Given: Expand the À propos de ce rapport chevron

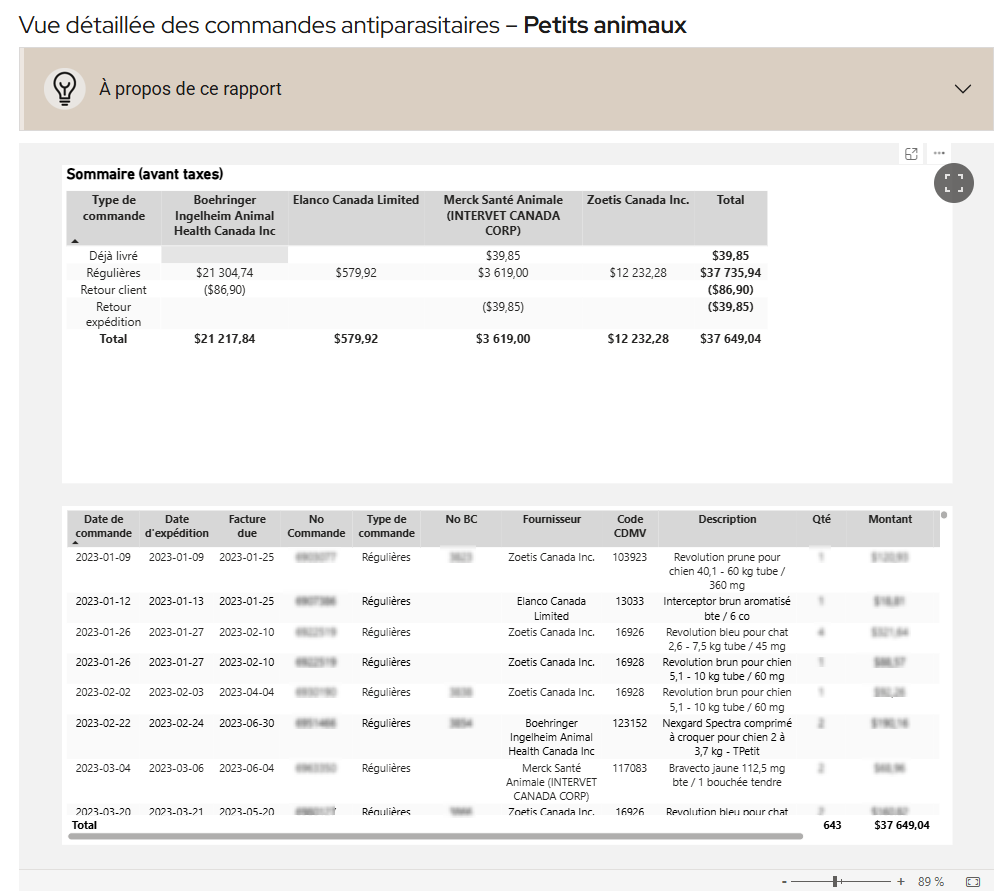Looking at the screenshot, I should tap(963, 89).
